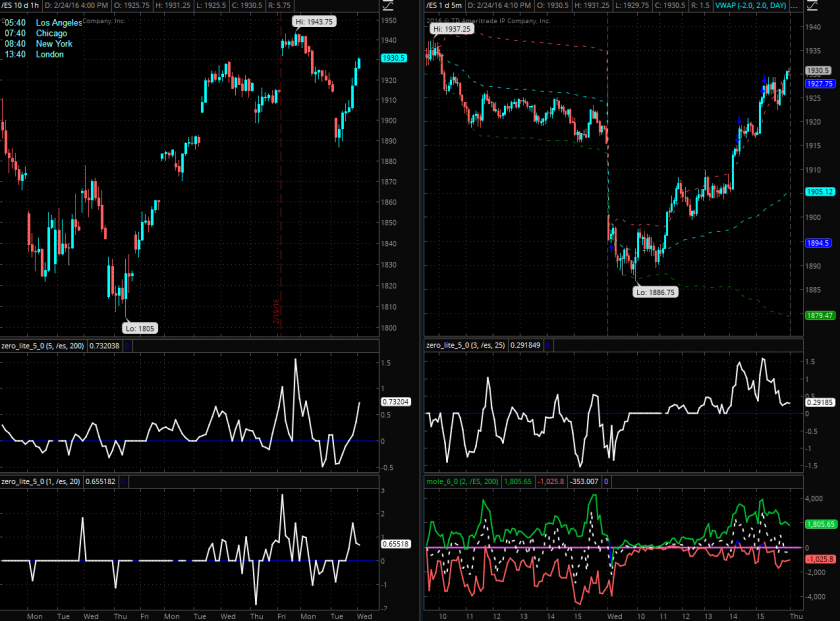840x621 pixels.
Task: Select the /ES 1 d 5m chart label
Action: (x=452, y=8)
